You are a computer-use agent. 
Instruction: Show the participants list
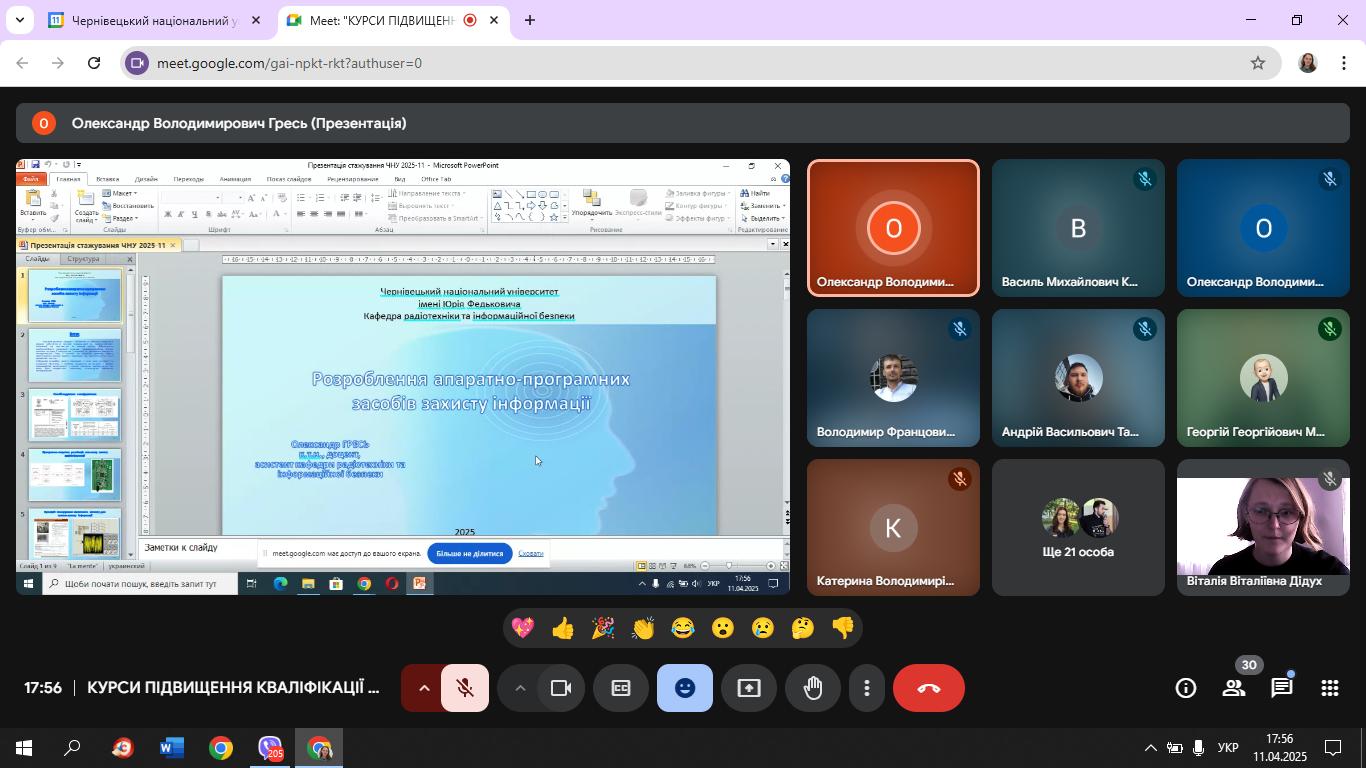tap(1234, 688)
